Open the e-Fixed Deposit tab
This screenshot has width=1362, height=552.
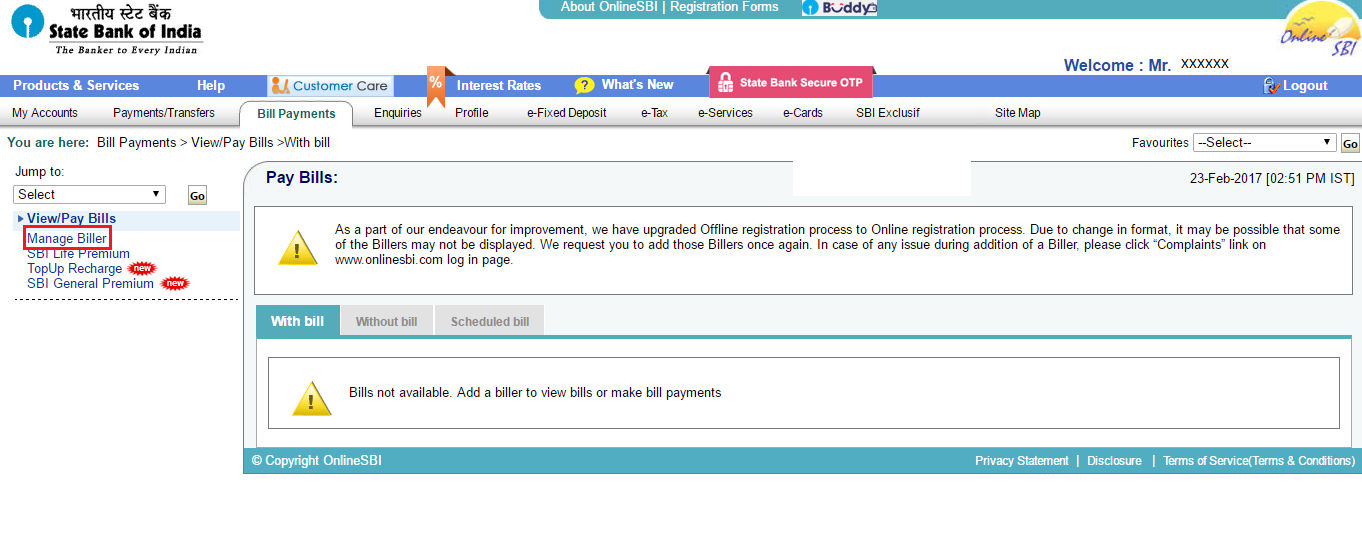point(567,113)
